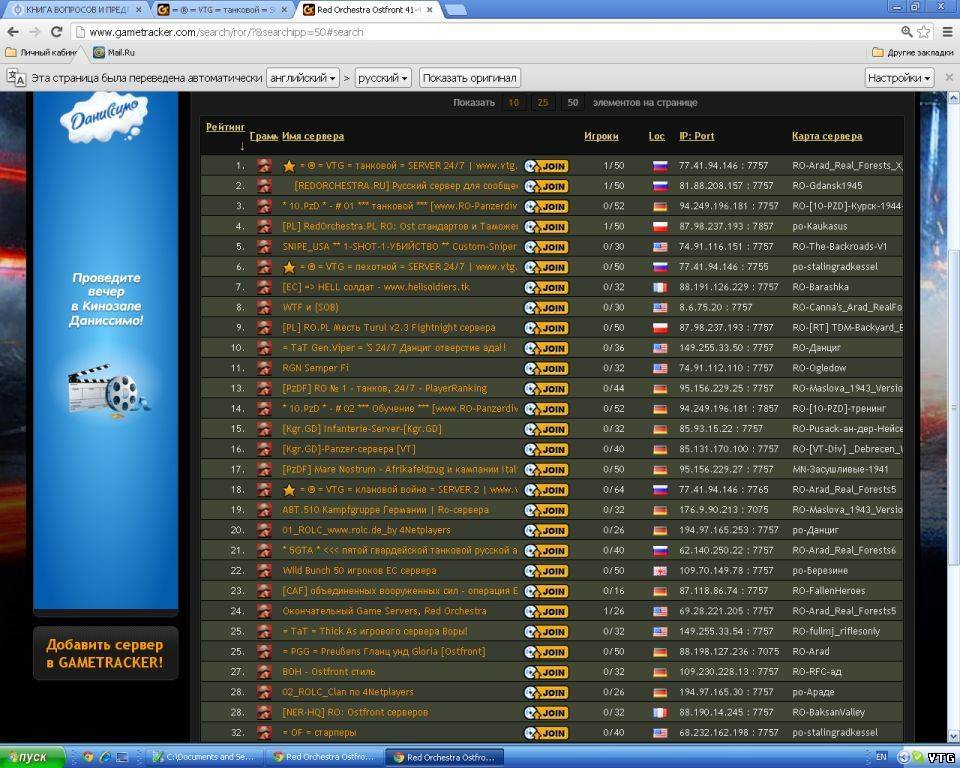Click the game icon for BOH - Ostfront server
960x768 pixels.
coord(264,672)
